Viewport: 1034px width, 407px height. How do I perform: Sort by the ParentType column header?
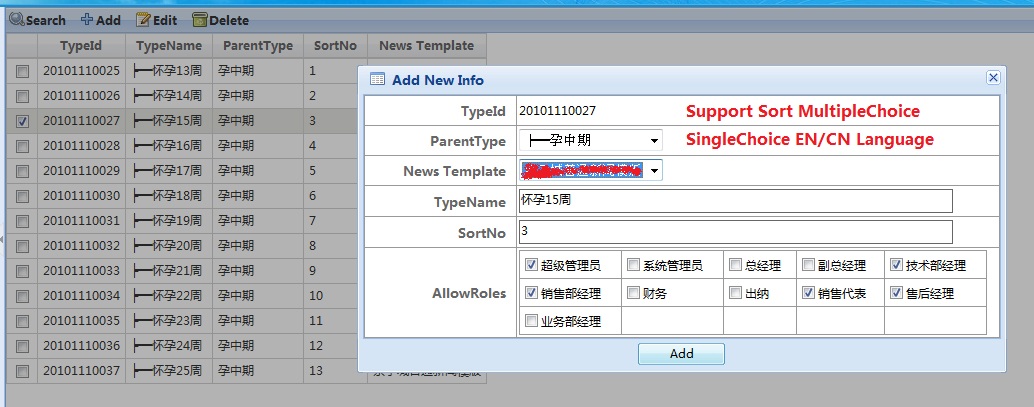[258, 46]
